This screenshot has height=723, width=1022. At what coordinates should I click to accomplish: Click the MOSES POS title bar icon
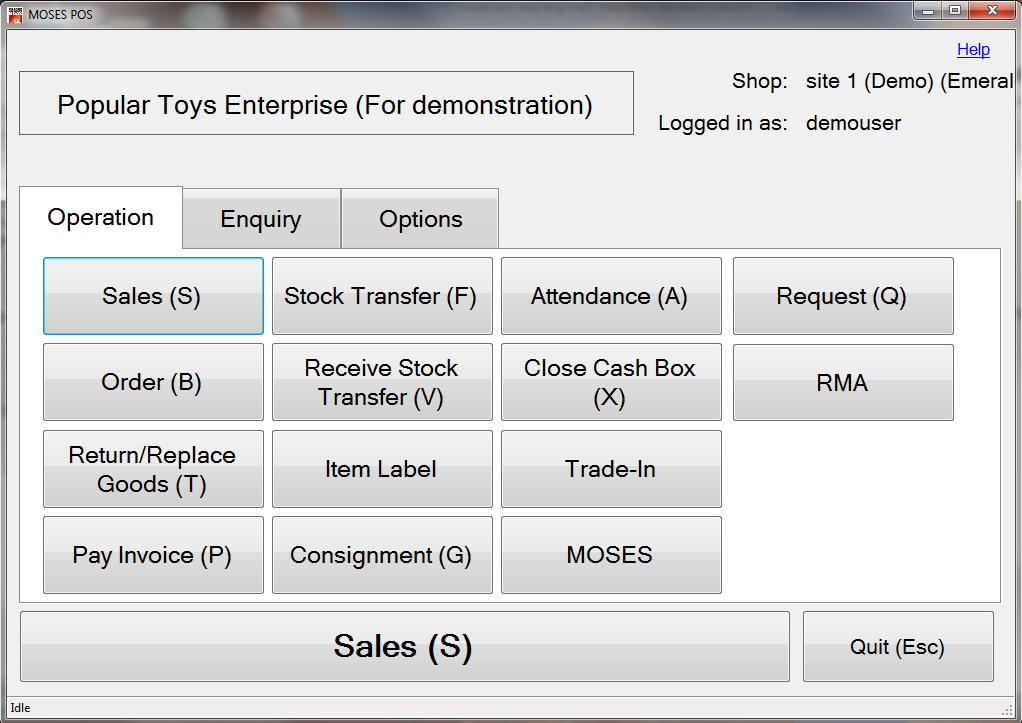tap(14, 14)
